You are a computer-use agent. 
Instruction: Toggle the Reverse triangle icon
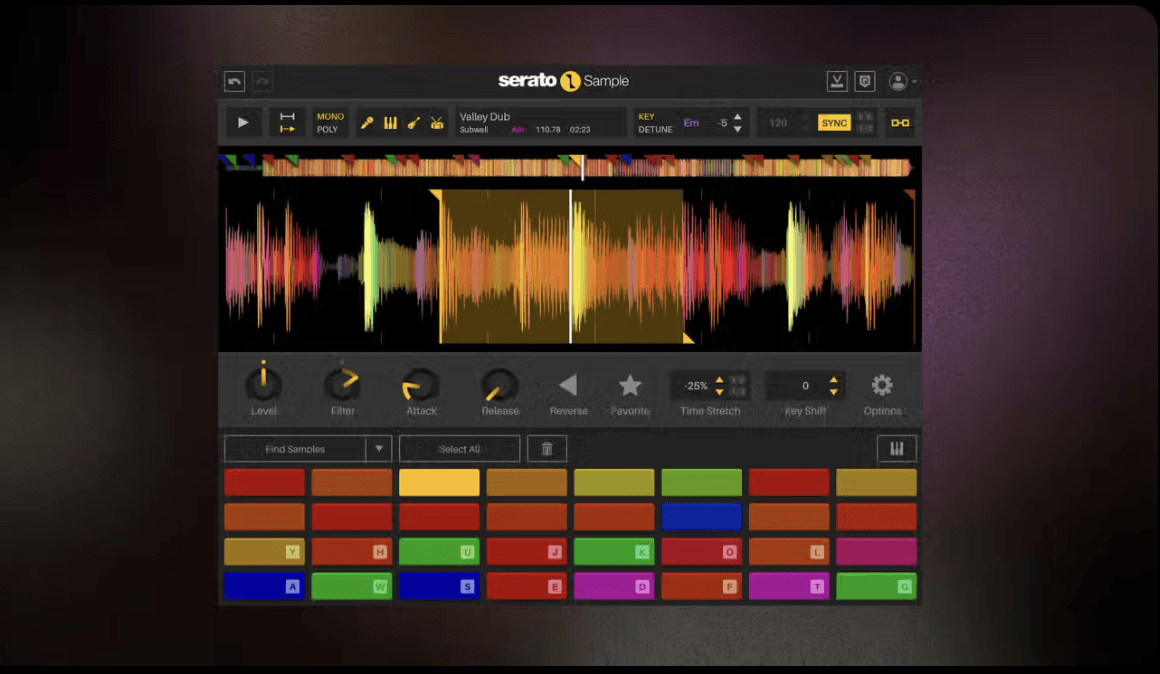568,385
